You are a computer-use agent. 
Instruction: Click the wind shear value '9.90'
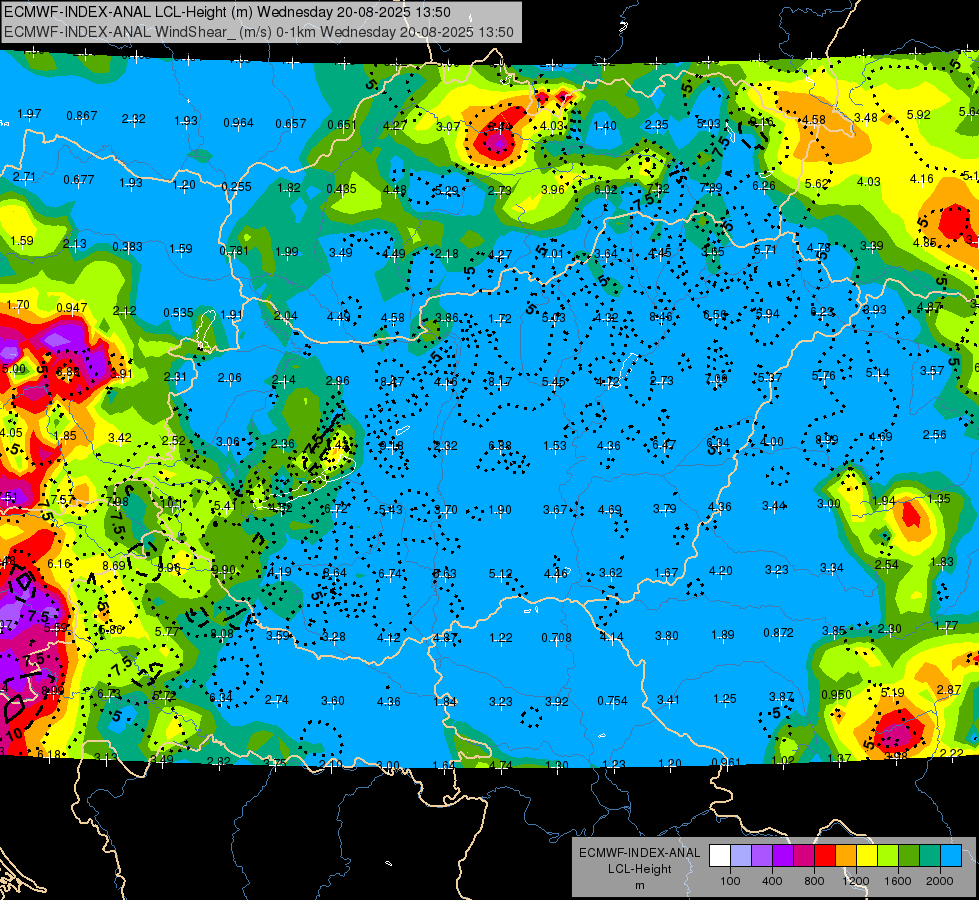coord(224,570)
